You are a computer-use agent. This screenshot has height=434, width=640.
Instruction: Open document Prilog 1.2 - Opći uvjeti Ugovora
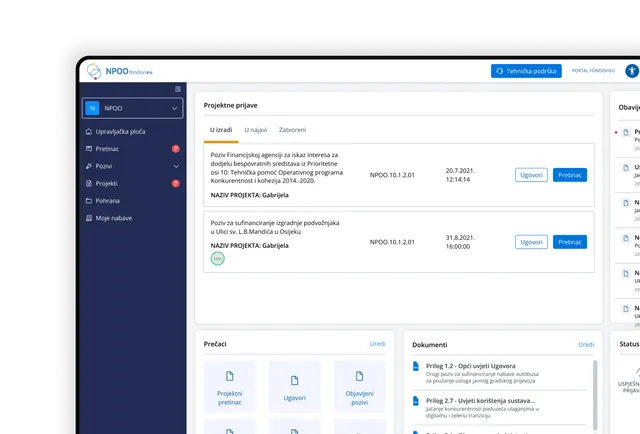point(470,366)
